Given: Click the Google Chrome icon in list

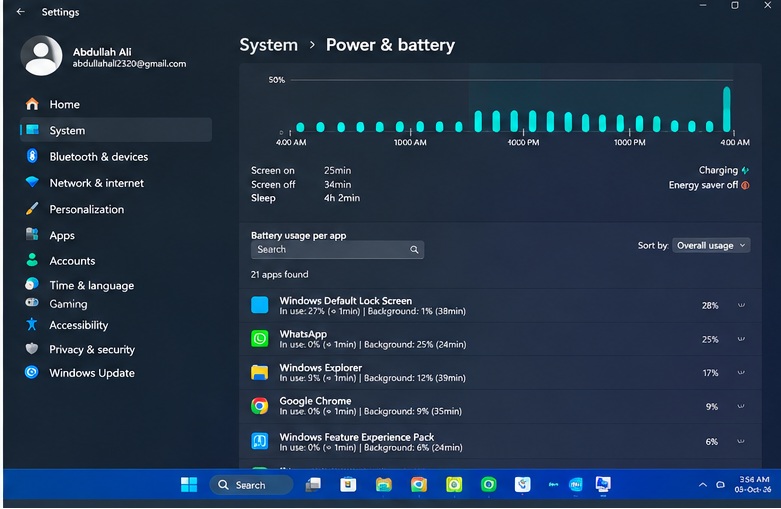Looking at the screenshot, I should (x=260, y=406).
